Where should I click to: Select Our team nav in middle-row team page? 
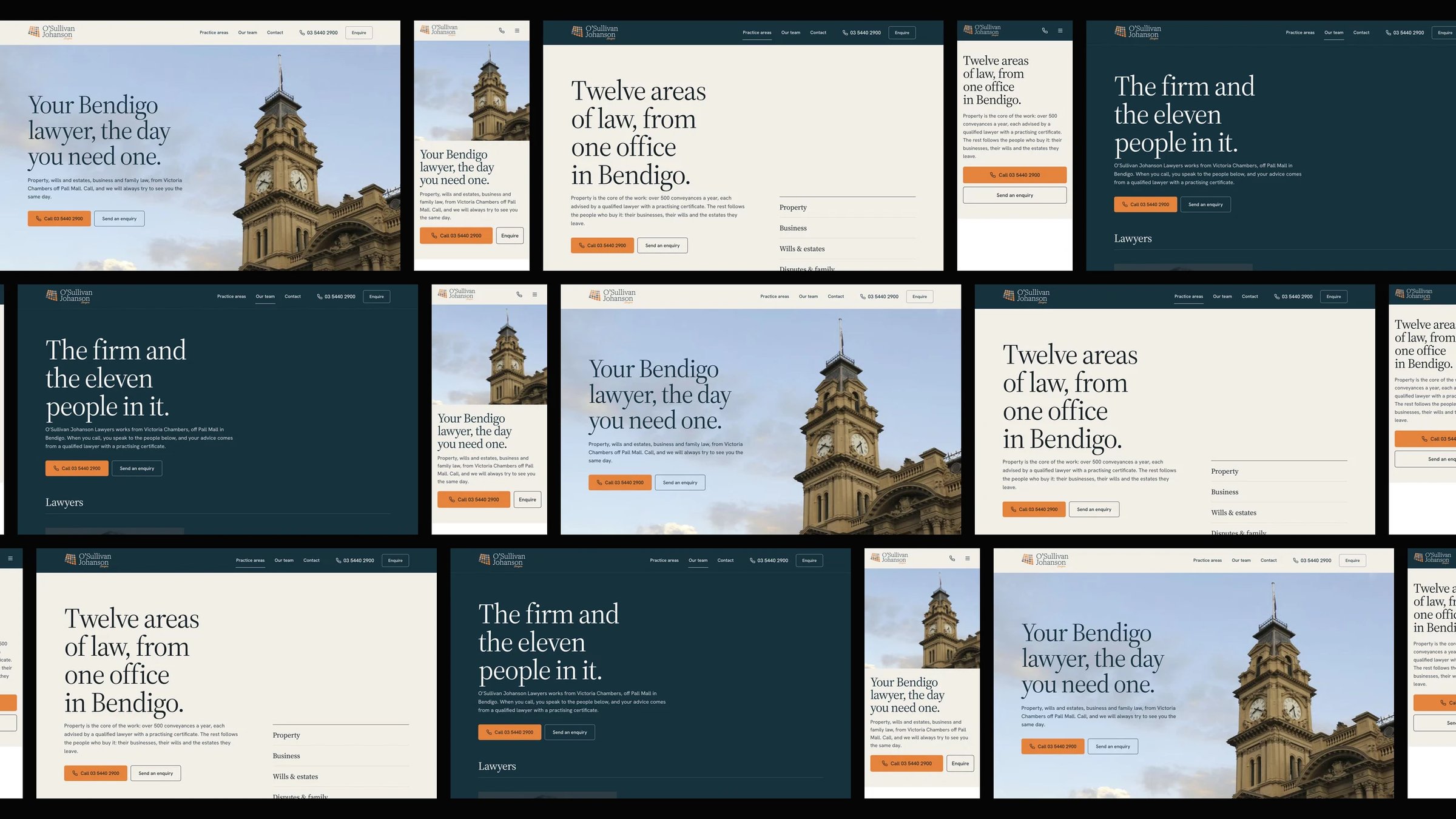[x=265, y=297]
